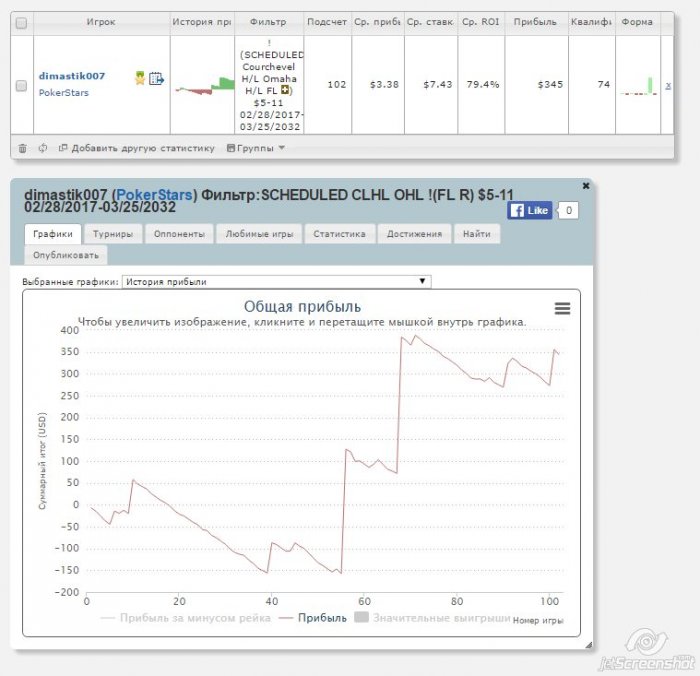Screen dimensions: 700x676
Task: Click the gold star icon beside dimastik007
Action: coord(140,78)
